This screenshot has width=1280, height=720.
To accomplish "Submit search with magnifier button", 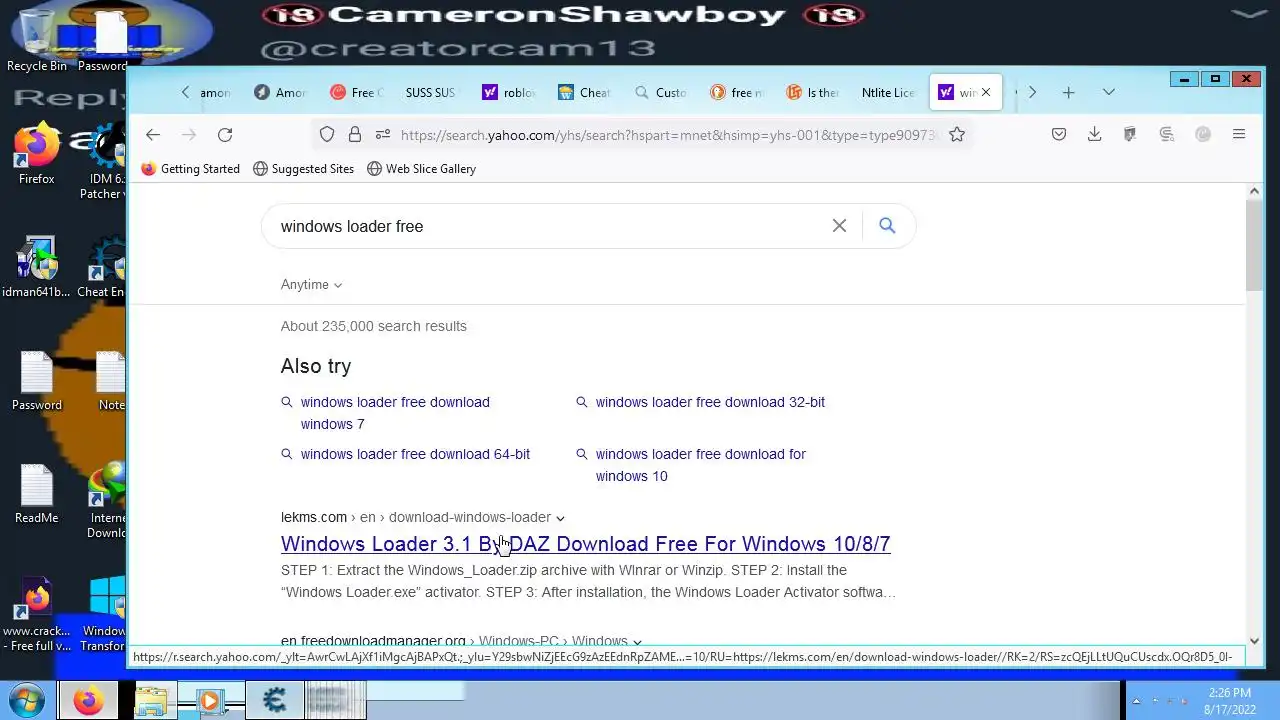I will 887,226.
